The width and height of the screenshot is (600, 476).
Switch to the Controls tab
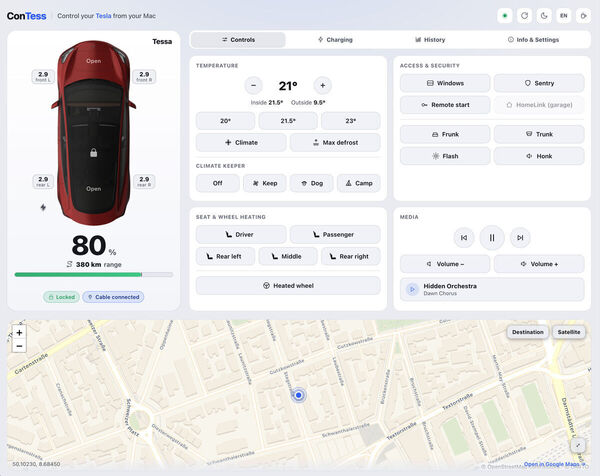coord(238,40)
